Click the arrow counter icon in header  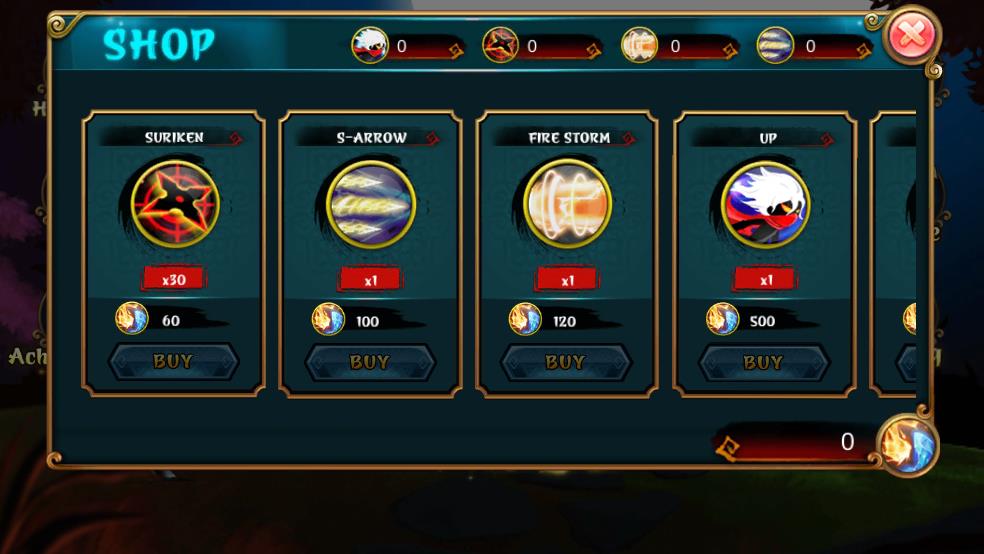pos(775,45)
